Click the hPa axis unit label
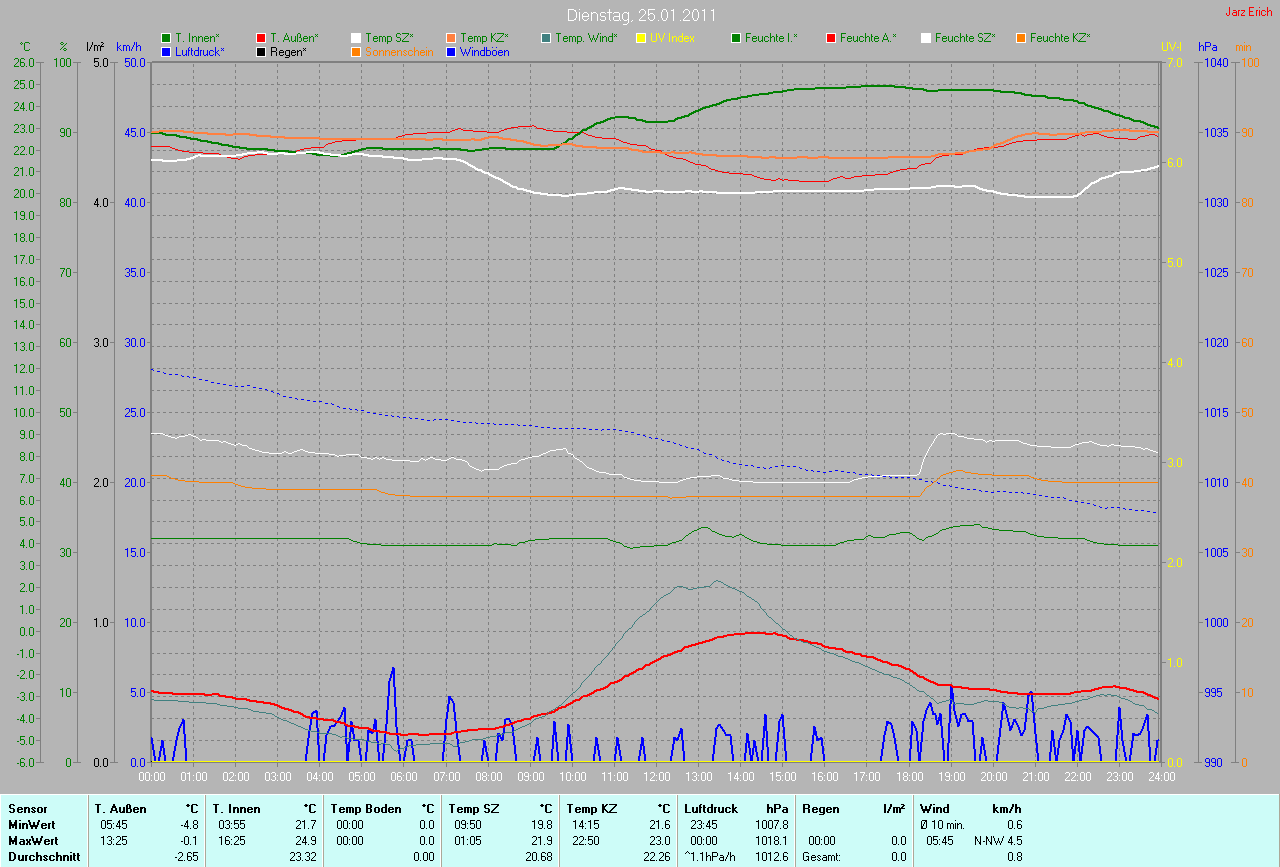The image size is (1280, 867). [x=1207, y=47]
